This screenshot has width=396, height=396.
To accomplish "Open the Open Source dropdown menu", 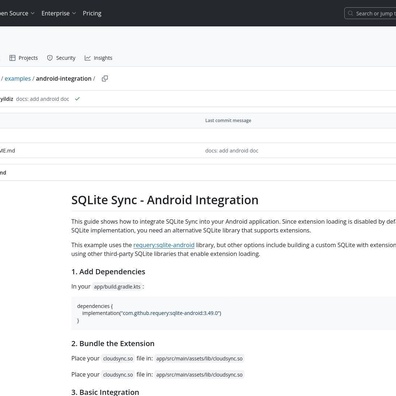I will tap(17, 13).
